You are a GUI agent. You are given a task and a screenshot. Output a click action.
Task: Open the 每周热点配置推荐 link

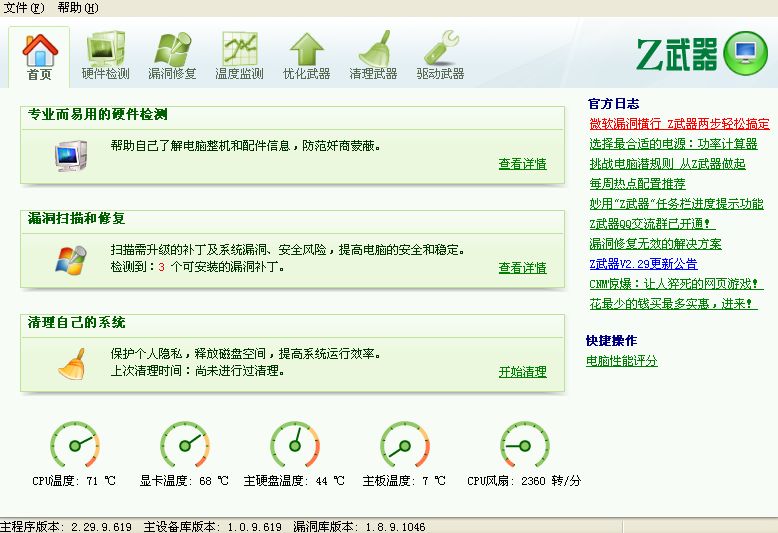(x=637, y=184)
